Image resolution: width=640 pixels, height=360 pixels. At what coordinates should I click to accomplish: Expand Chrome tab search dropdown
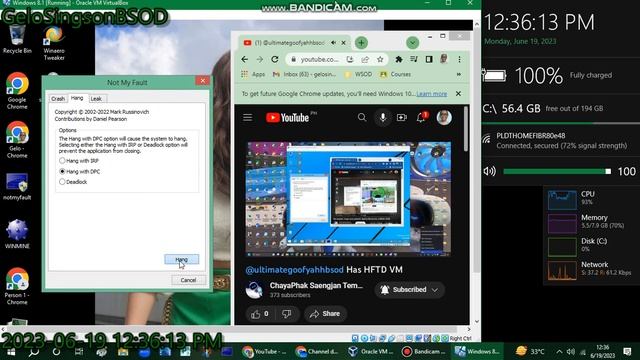(413, 42)
